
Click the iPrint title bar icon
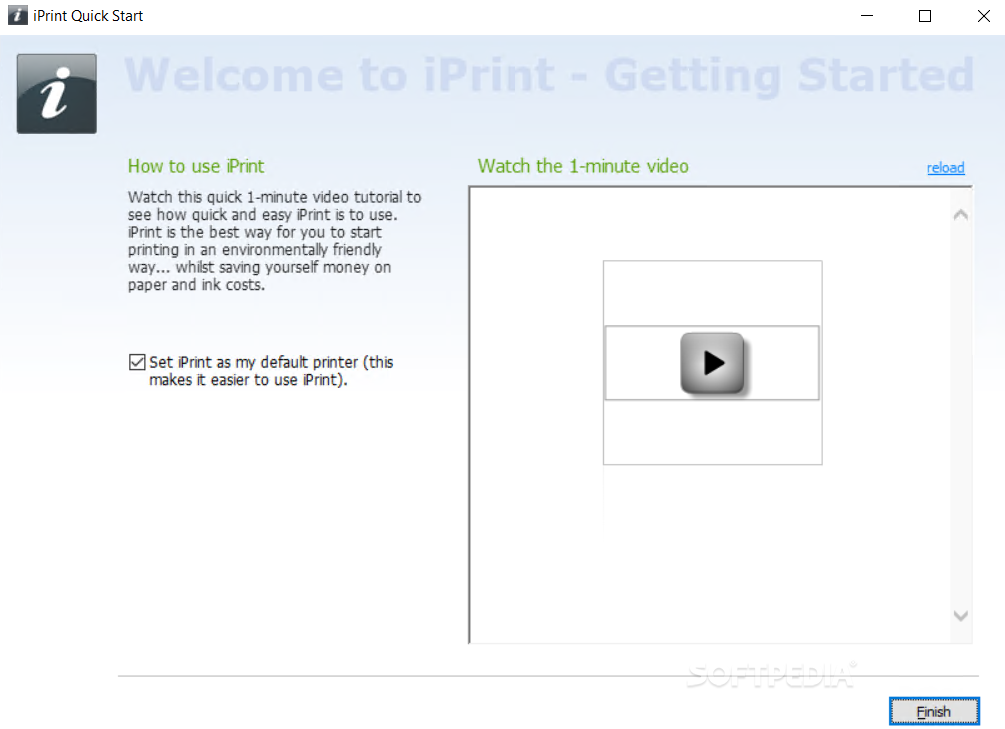(17, 15)
